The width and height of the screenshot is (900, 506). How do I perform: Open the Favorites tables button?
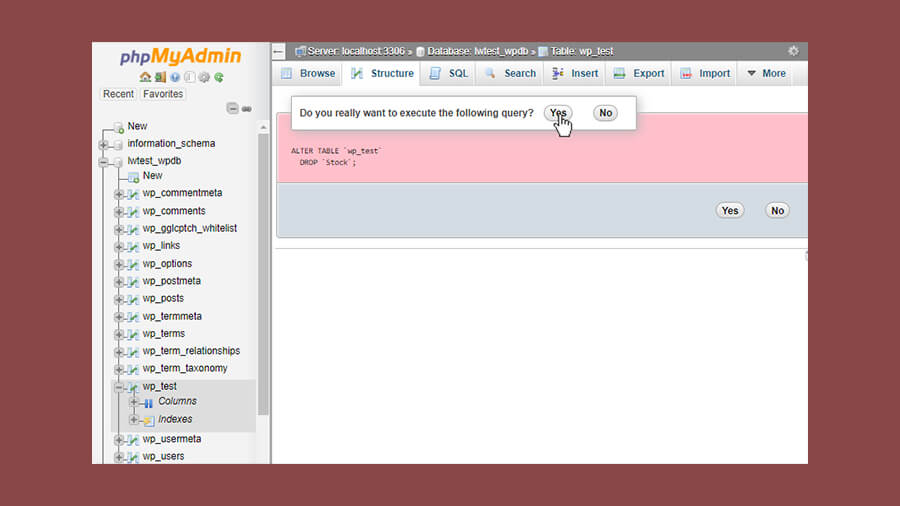pyautogui.click(x=163, y=94)
